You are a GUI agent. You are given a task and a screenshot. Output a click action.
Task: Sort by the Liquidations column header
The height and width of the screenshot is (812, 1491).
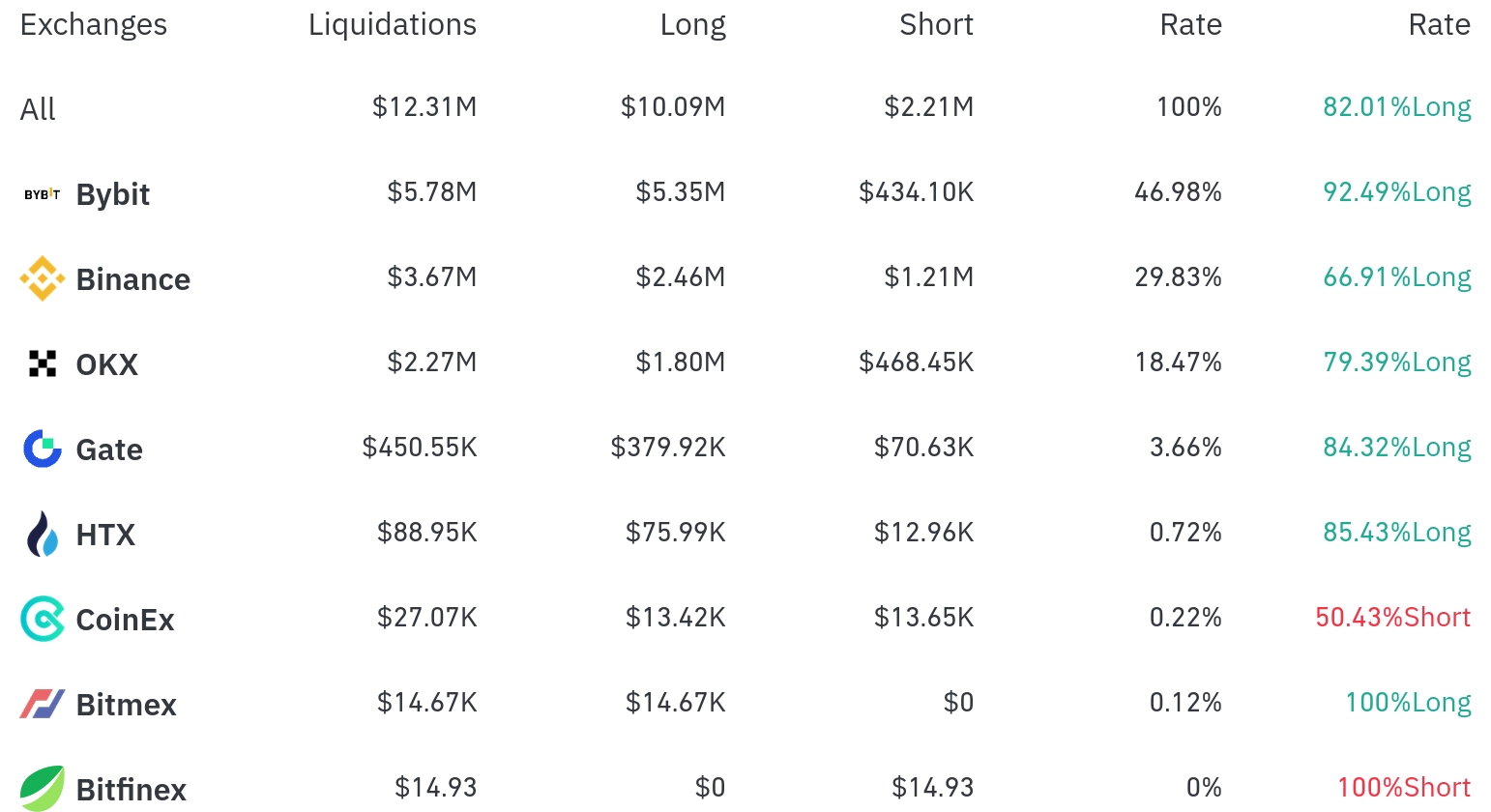pos(393,24)
